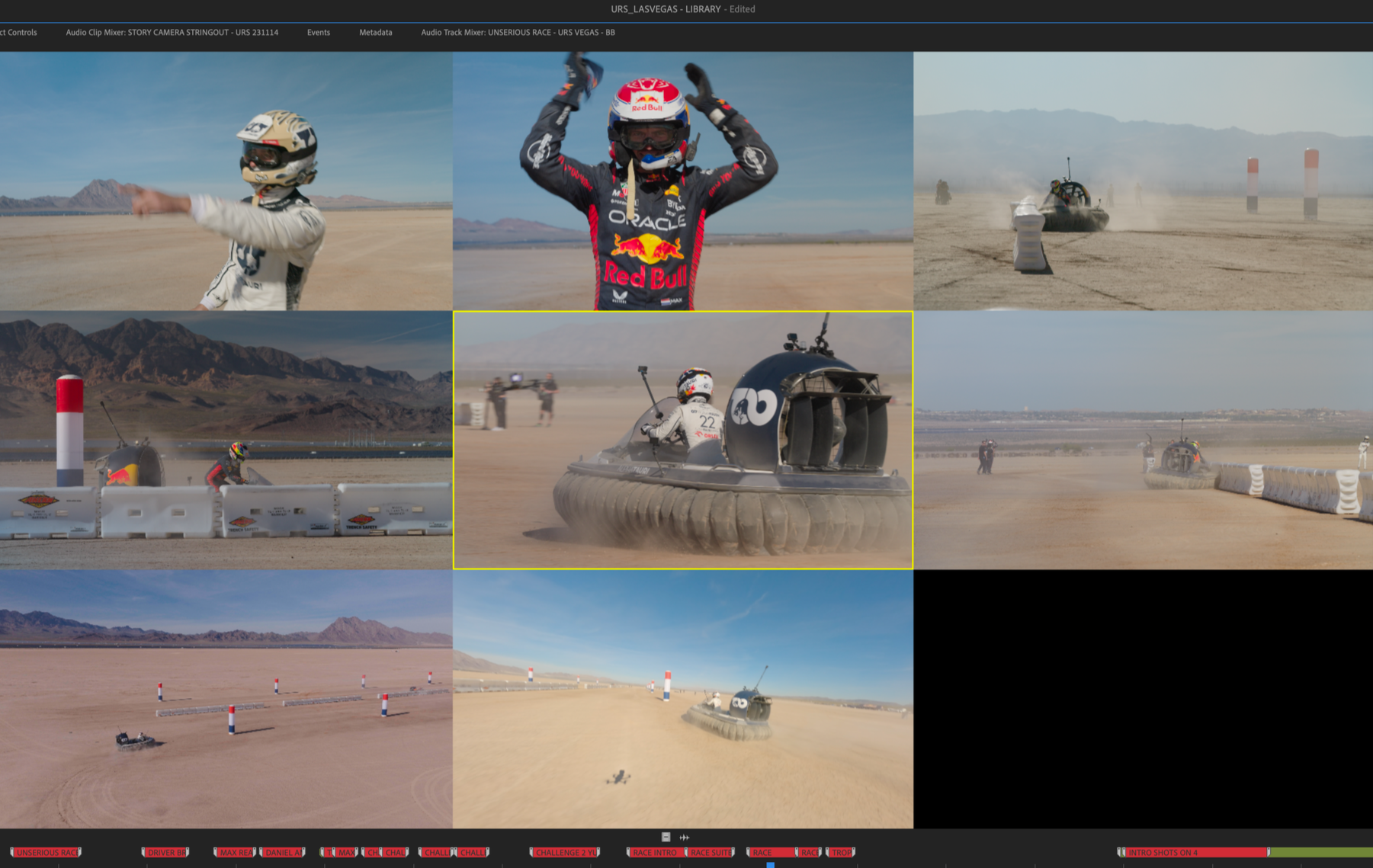Select the aerial drone course overview angle

[x=226, y=699]
